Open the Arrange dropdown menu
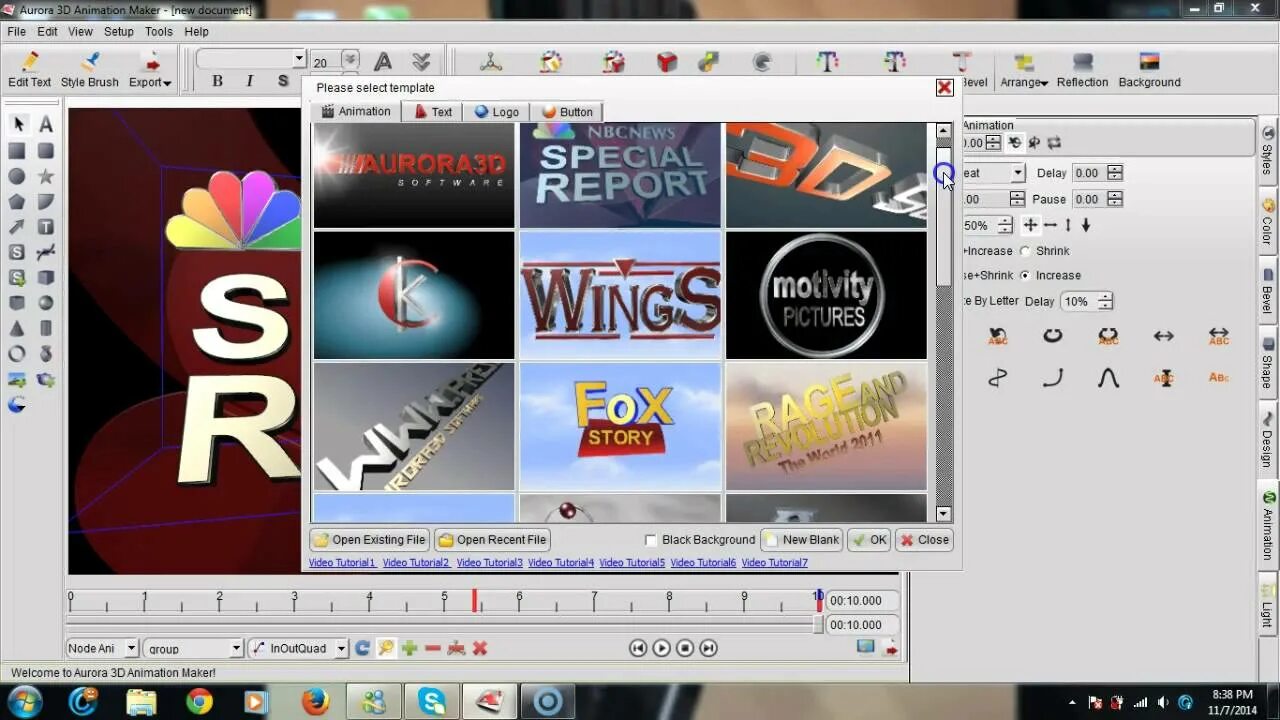Viewport: 1280px width, 720px height. [x=1023, y=71]
